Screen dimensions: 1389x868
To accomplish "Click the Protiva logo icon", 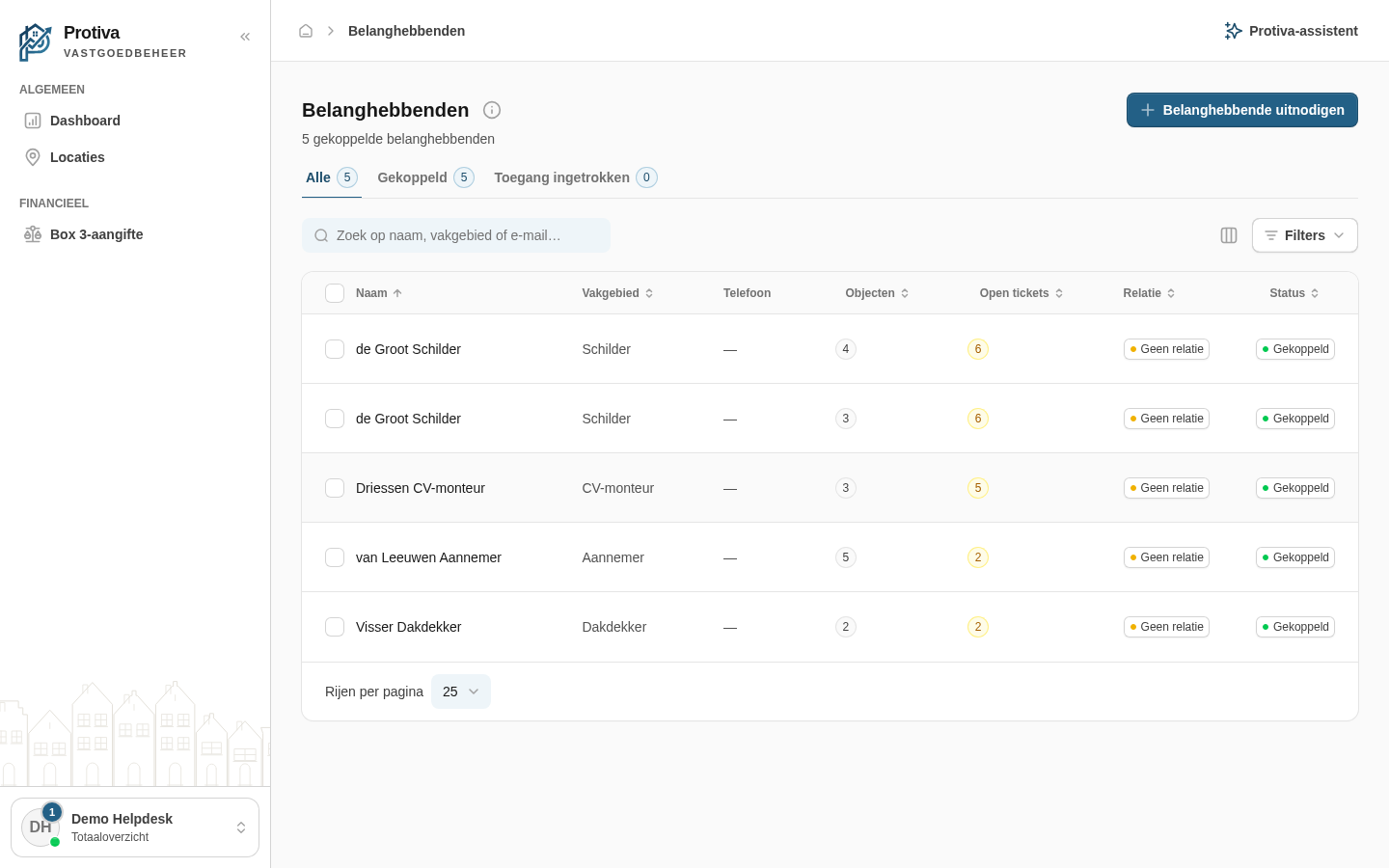I will (x=35, y=42).
